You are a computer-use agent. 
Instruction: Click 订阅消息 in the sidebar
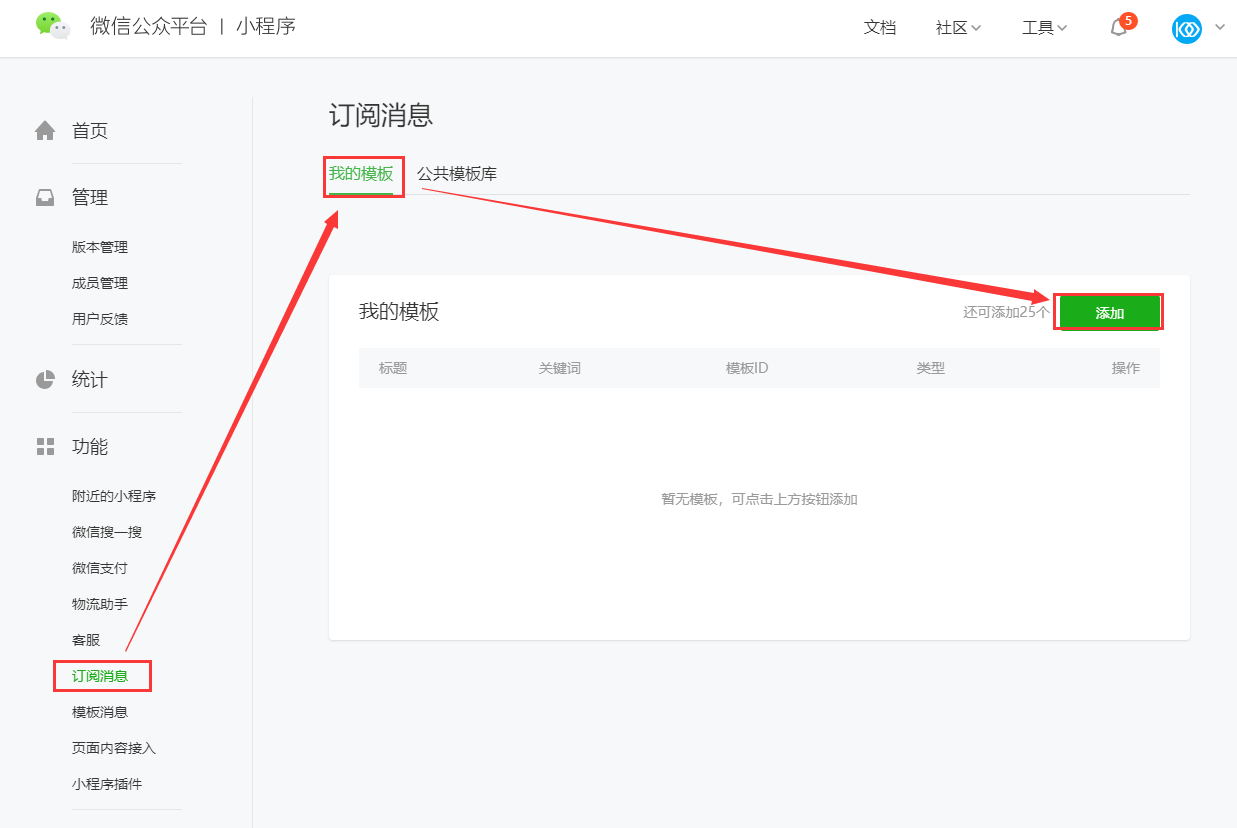pyautogui.click(x=100, y=676)
